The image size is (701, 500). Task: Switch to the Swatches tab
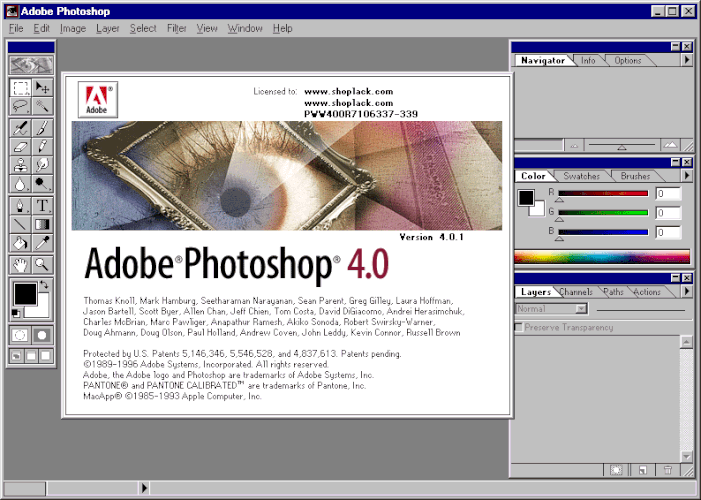tap(581, 176)
